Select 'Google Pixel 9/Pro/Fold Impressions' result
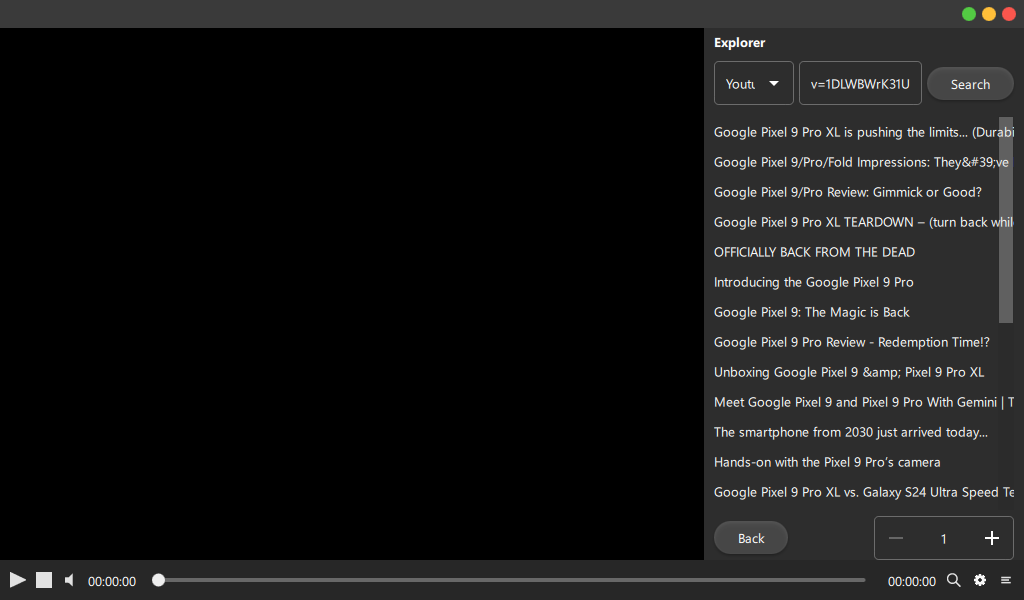This screenshot has width=1024, height=600. 863,162
